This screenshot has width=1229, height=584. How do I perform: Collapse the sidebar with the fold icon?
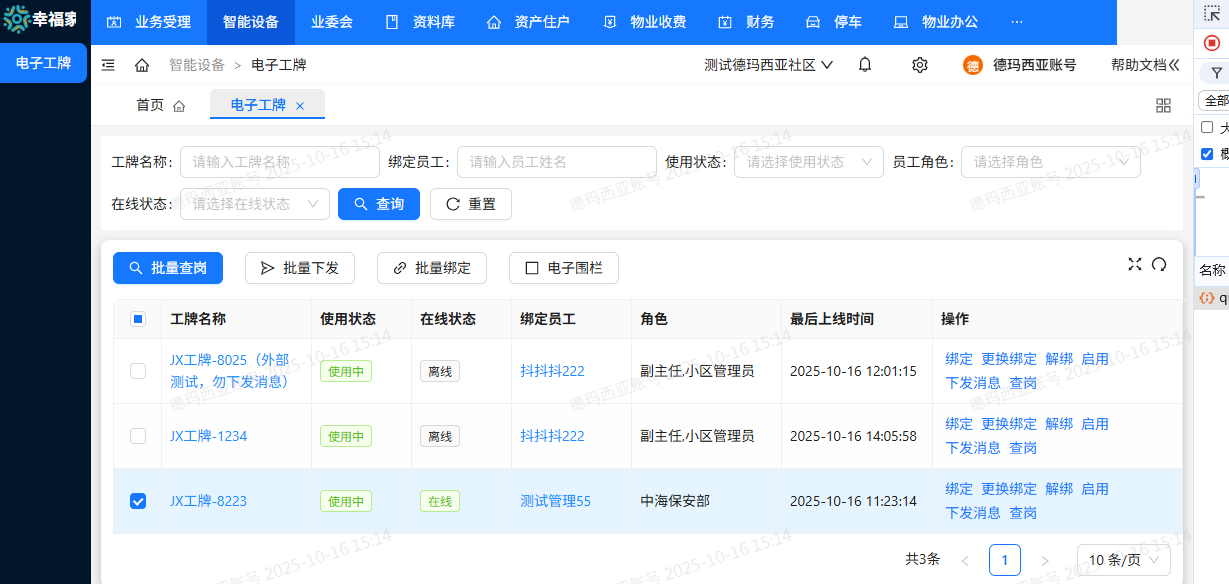(108, 65)
